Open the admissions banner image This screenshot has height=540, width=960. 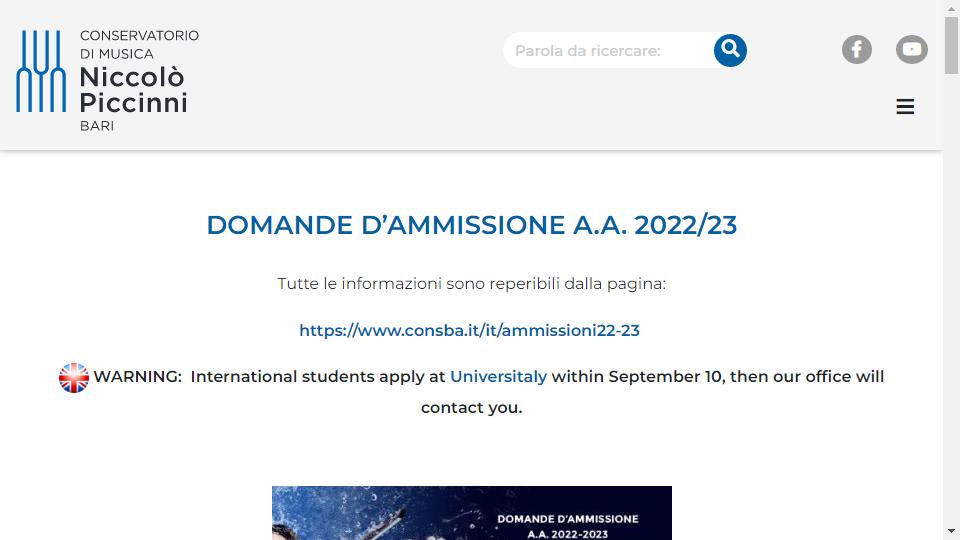[x=471, y=513]
